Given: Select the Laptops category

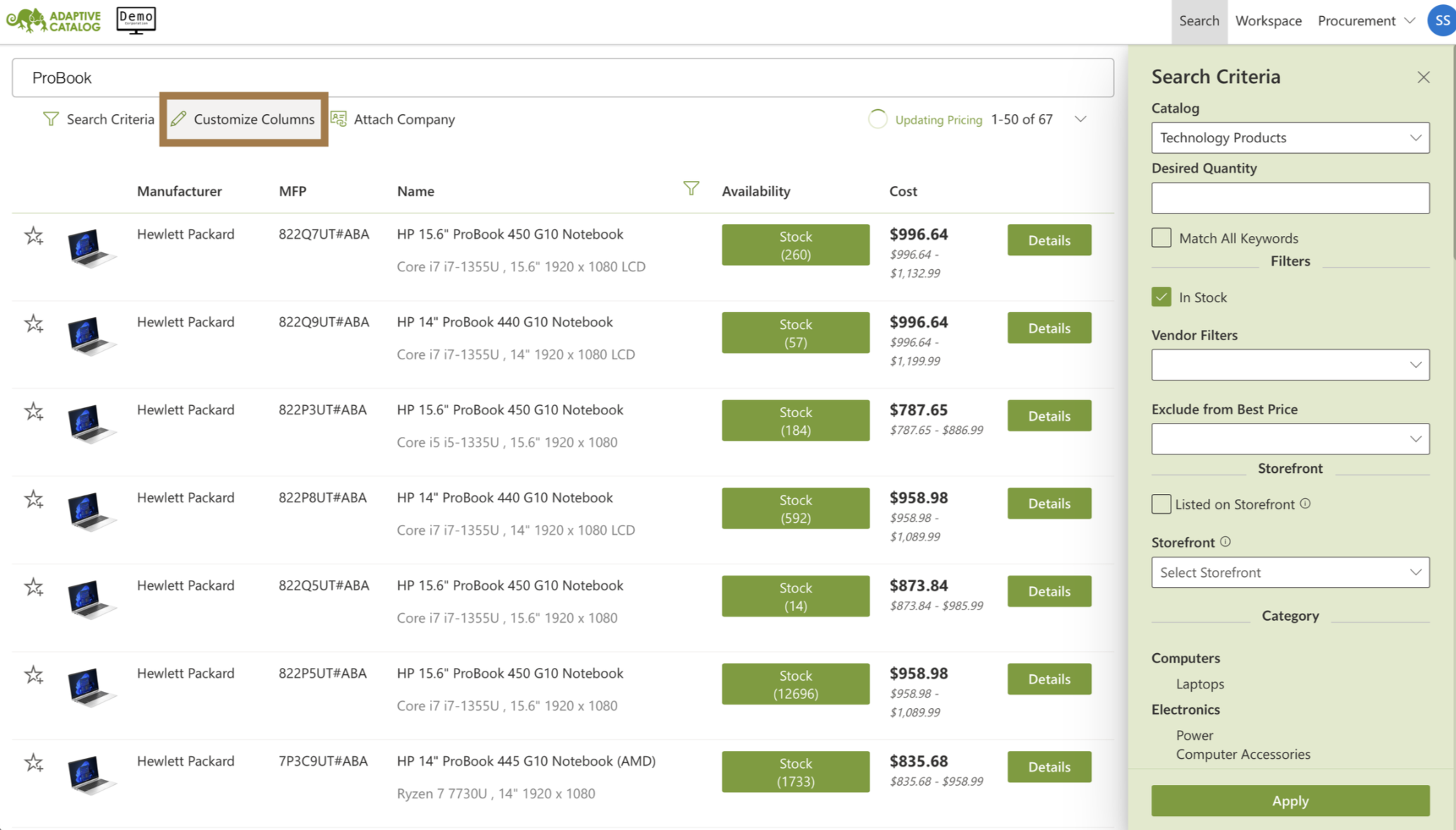Looking at the screenshot, I should coord(1199,683).
